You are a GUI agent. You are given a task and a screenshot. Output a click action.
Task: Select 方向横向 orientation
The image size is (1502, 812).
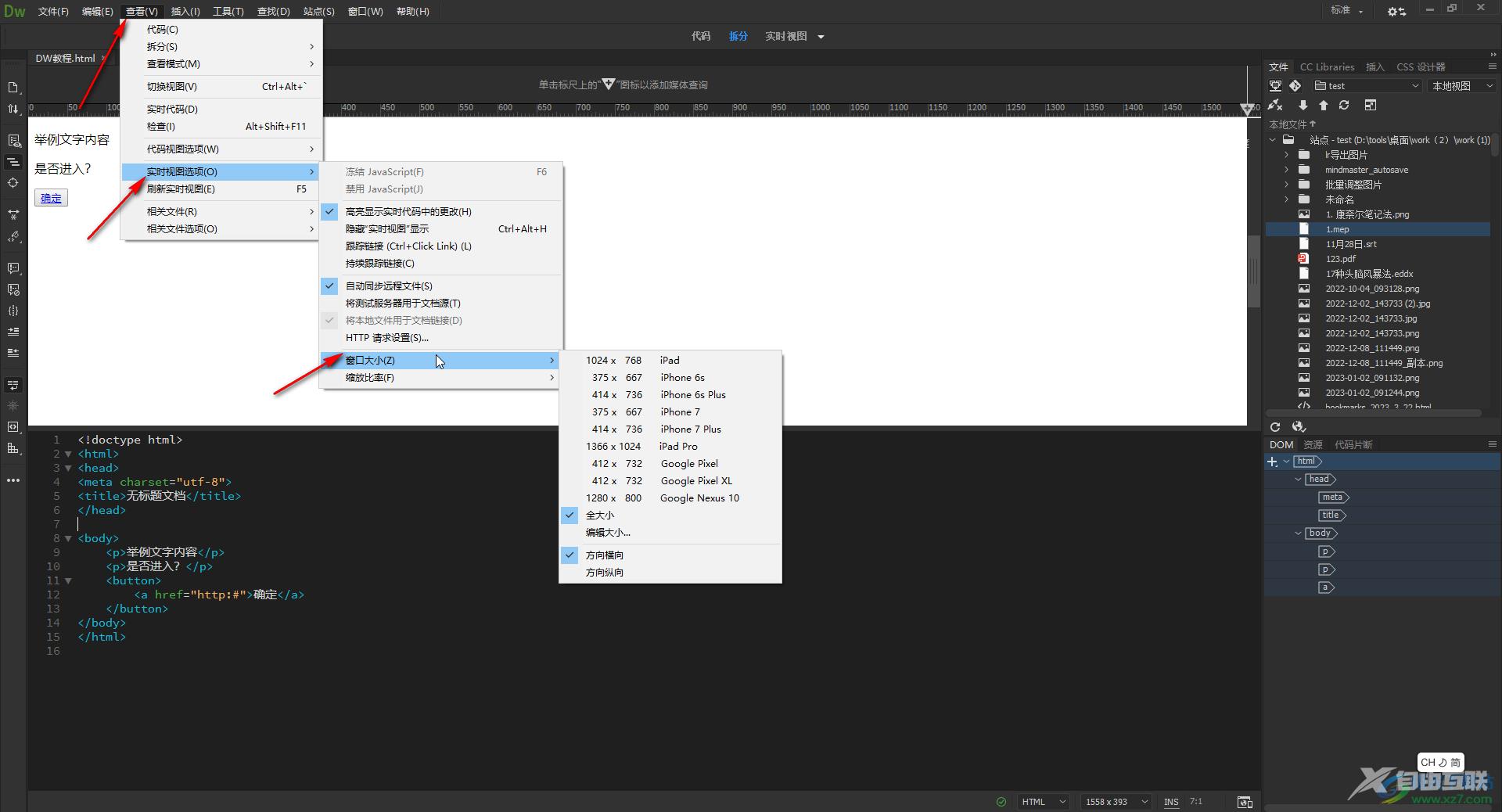point(670,555)
